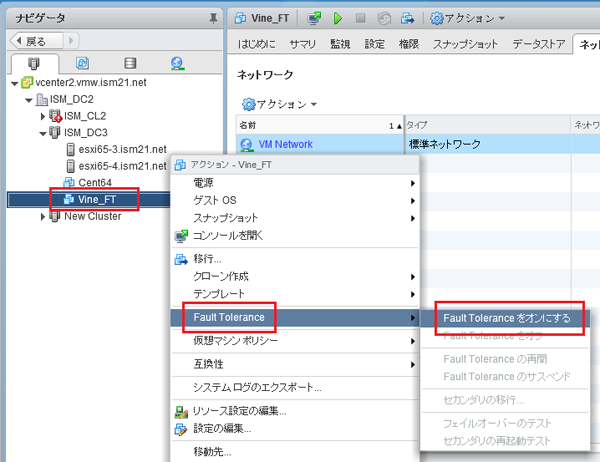This screenshot has height=462, width=600.
Task: Click the green power on icon
Action: [x=339, y=18]
